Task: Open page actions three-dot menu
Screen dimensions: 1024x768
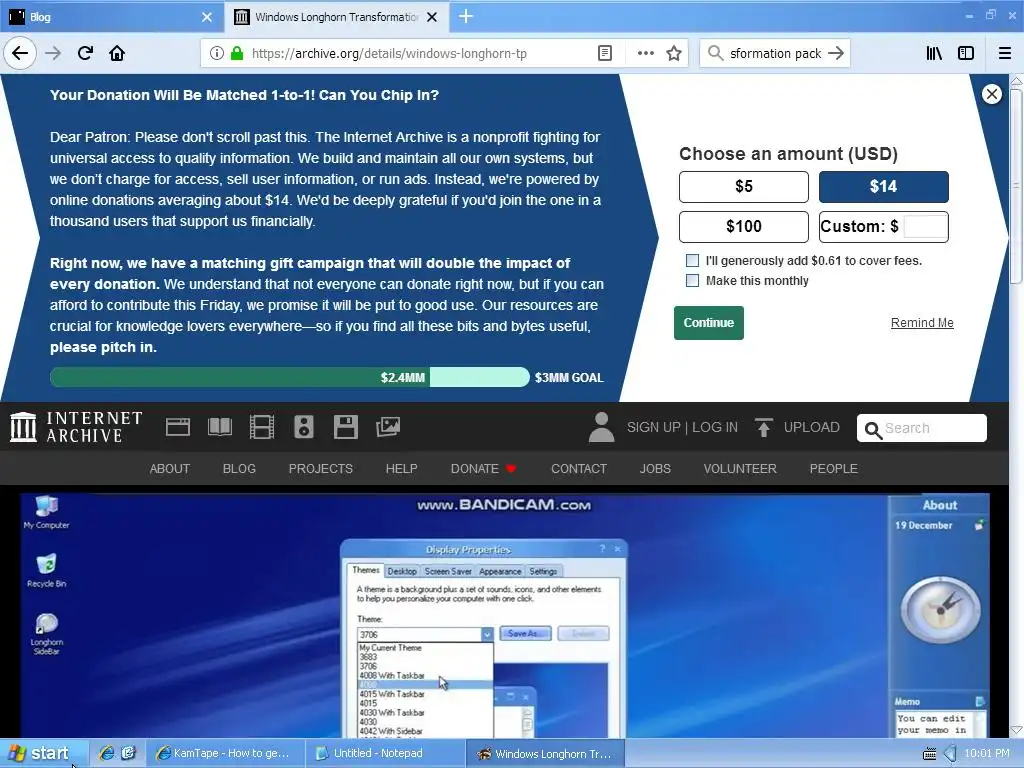Action: 645,53
